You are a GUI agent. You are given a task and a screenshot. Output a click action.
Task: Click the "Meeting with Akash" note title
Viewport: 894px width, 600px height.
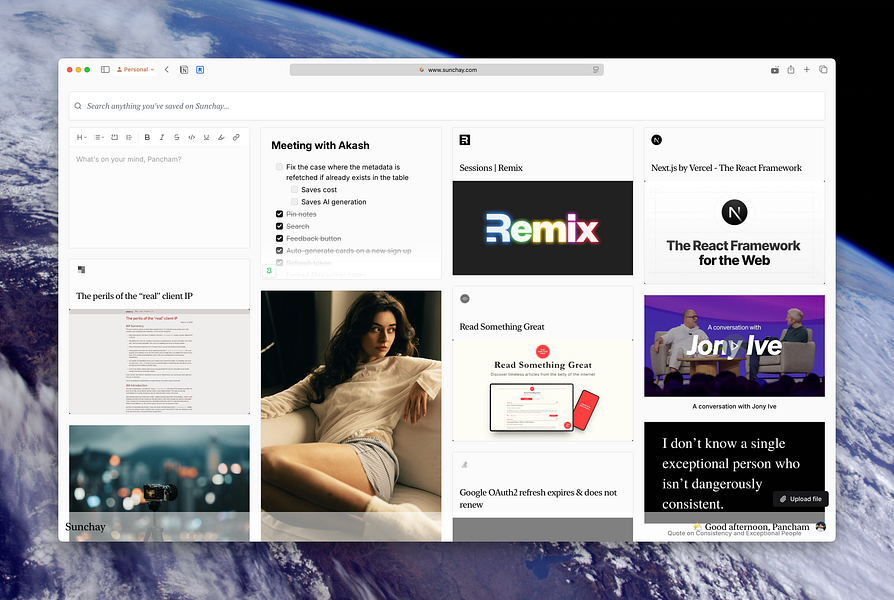point(320,145)
